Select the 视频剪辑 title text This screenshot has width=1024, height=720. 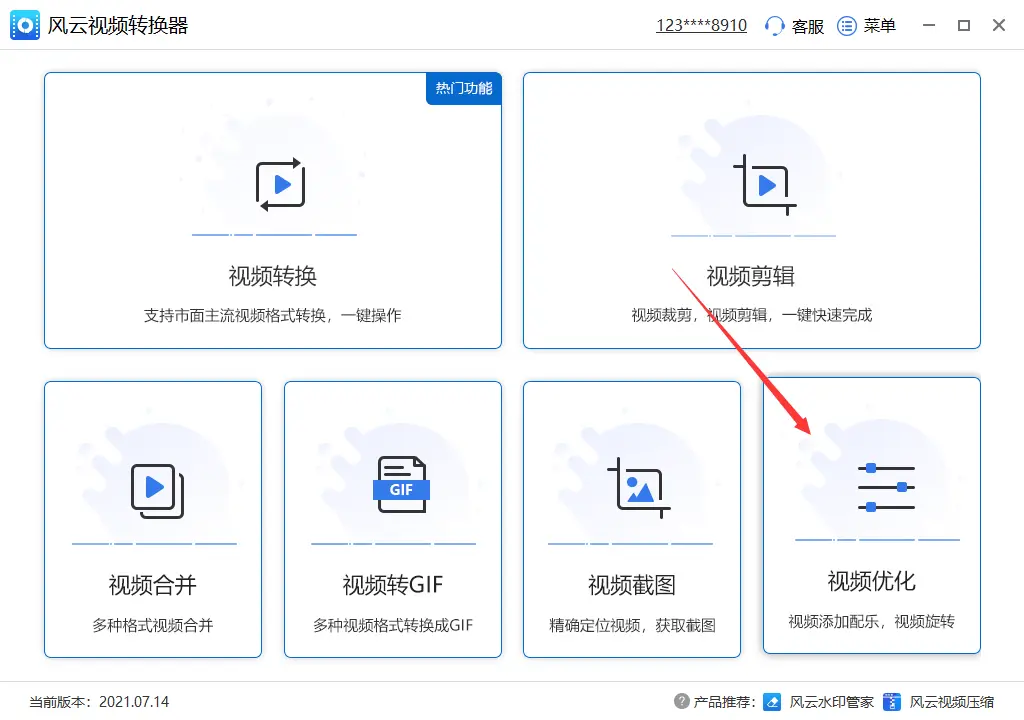coord(751,276)
